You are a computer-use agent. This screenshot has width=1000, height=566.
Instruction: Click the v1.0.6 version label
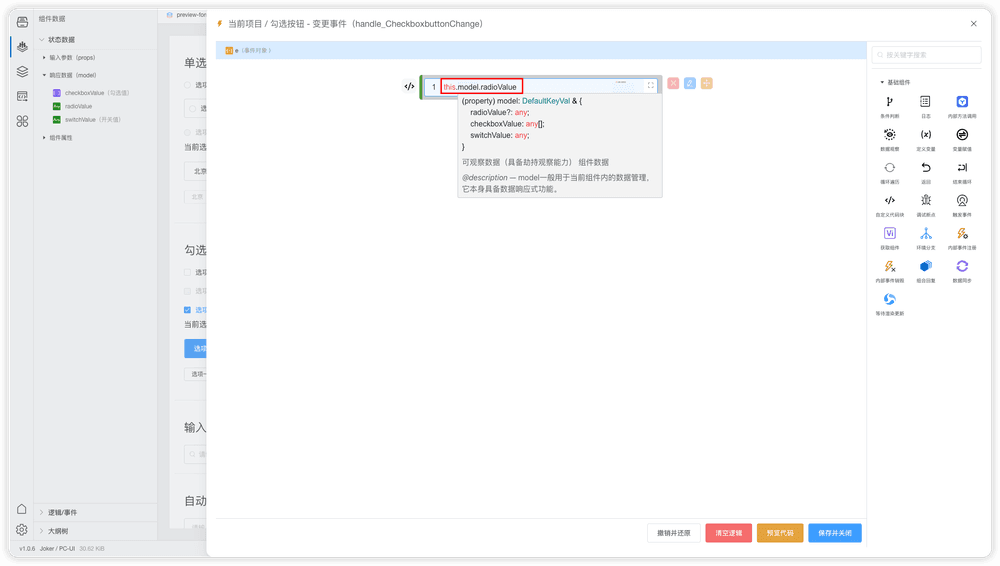point(27,549)
